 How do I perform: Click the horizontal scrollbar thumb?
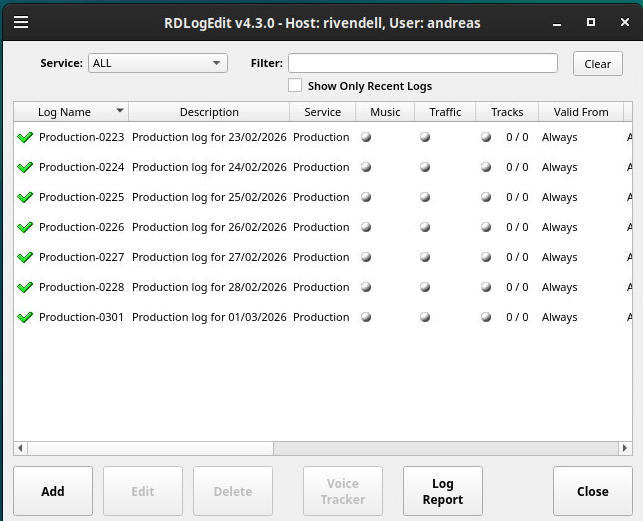[150, 448]
